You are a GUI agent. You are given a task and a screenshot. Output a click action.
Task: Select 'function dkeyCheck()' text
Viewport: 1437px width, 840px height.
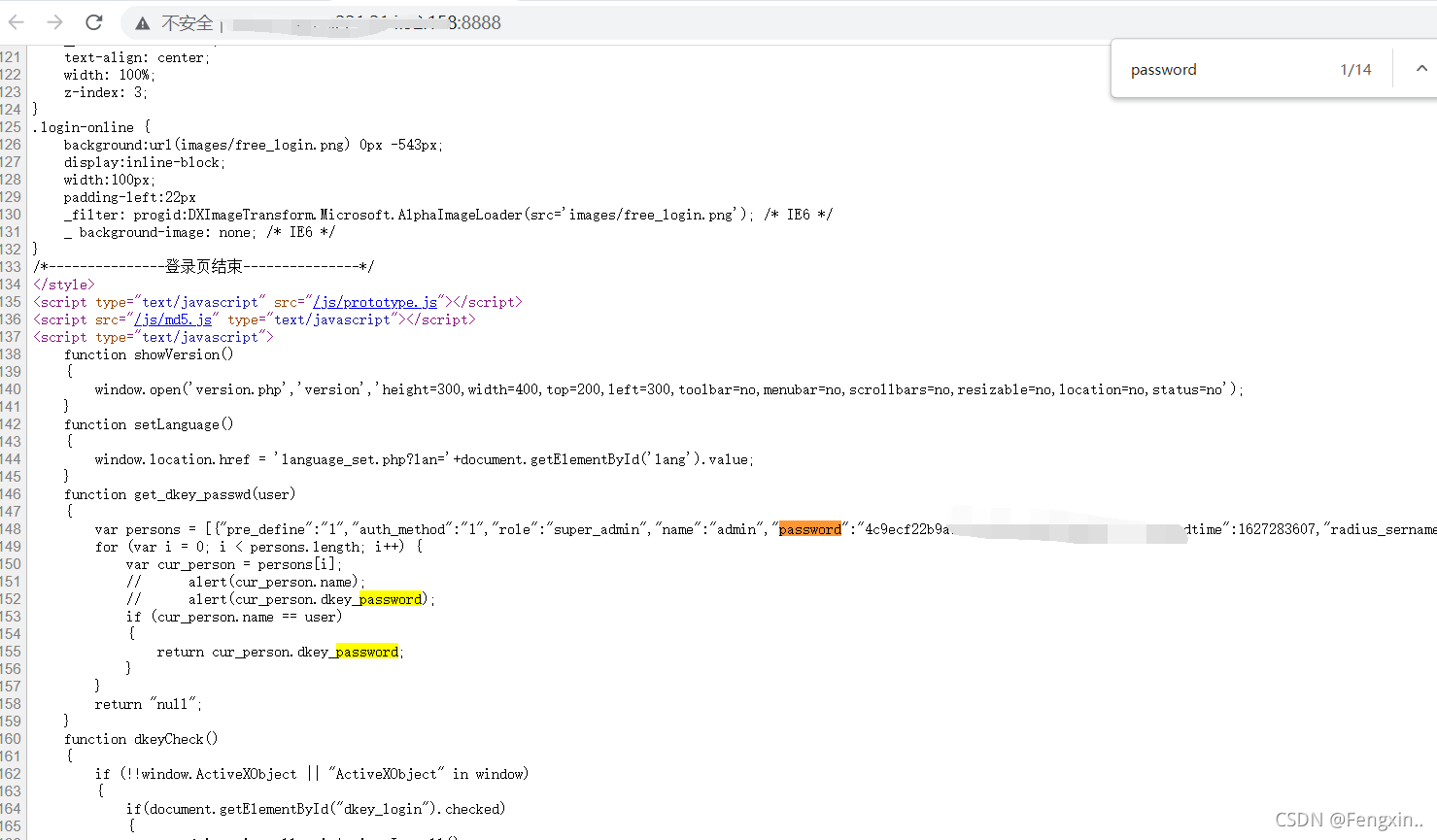coord(141,739)
